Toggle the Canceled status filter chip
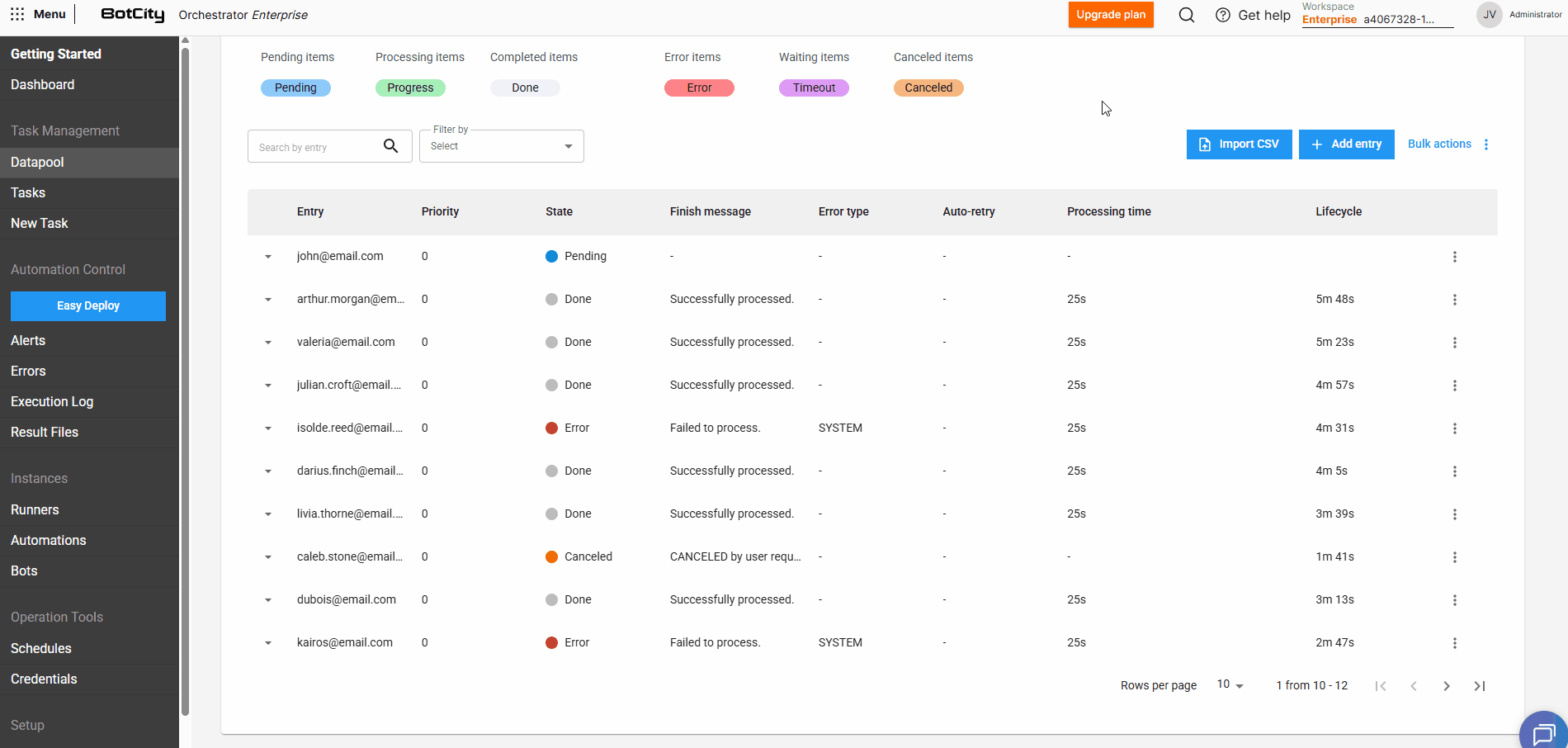The image size is (1568, 748). tap(928, 88)
